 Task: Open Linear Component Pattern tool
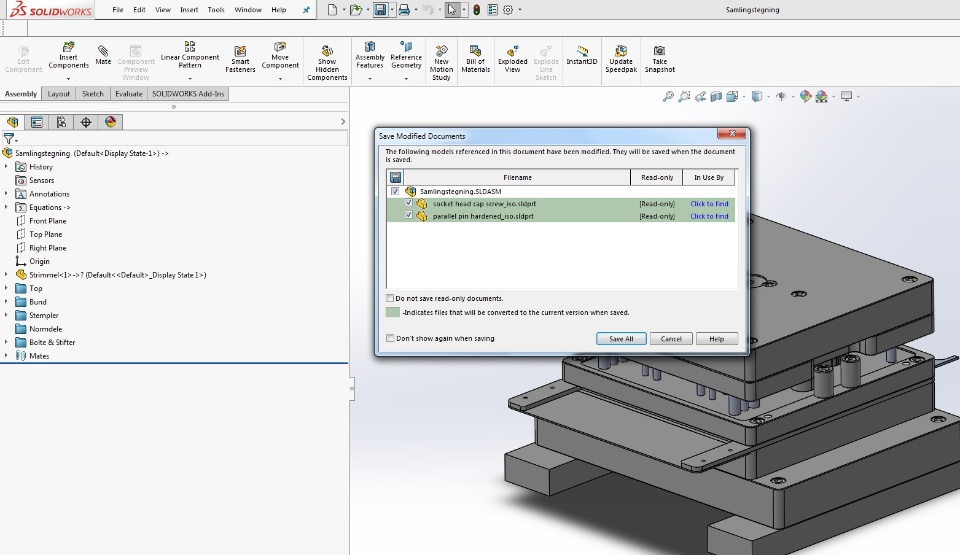(190, 55)
